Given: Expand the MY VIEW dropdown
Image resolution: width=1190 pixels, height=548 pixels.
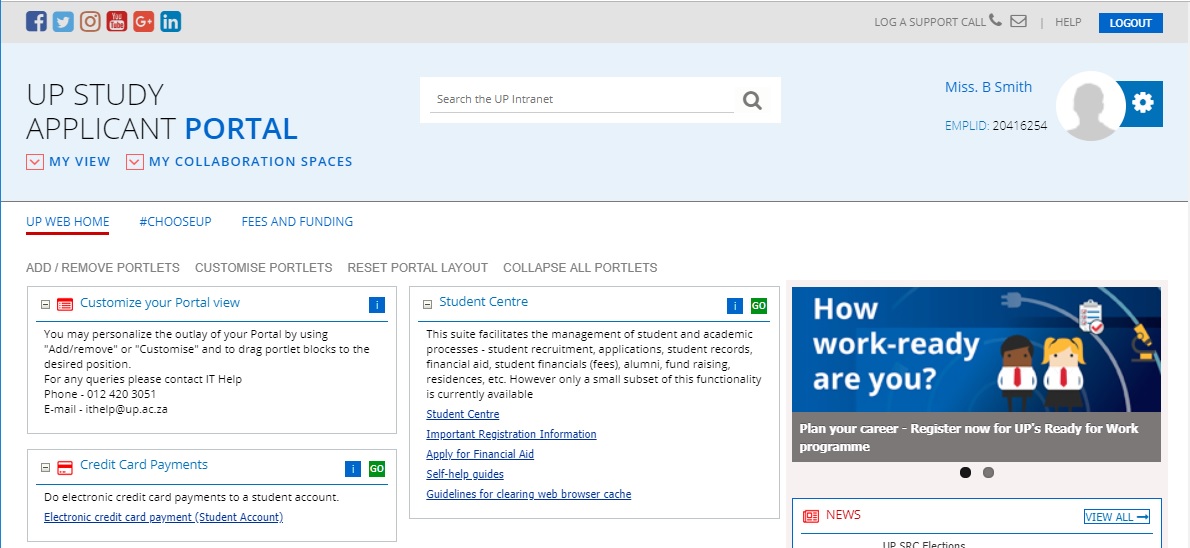Looking at the screenshot, I should 35,162.
